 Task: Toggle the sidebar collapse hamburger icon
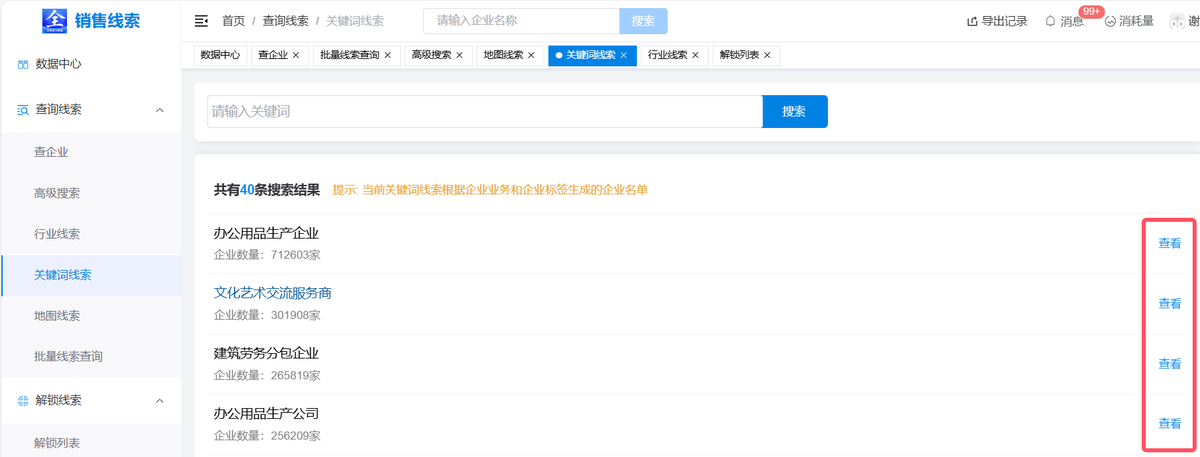[x=201, y=21]
